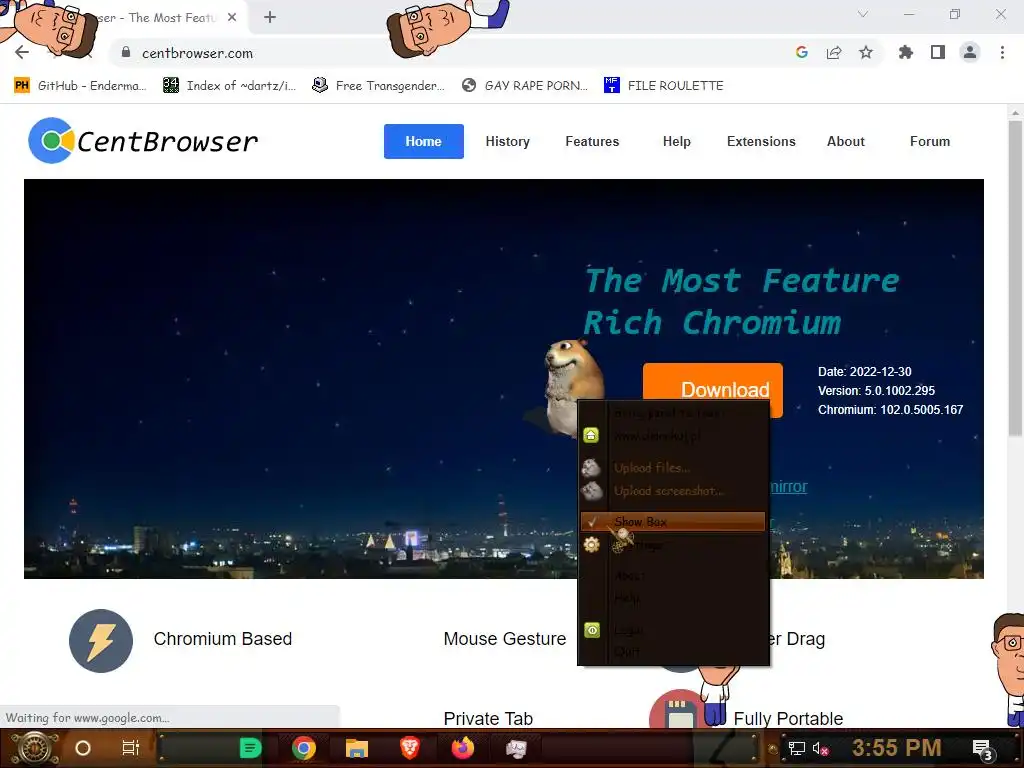The width and height of the screenshot is (1024, 768).
Task: Open the profile avatar icon
Action: coord(970,52)
